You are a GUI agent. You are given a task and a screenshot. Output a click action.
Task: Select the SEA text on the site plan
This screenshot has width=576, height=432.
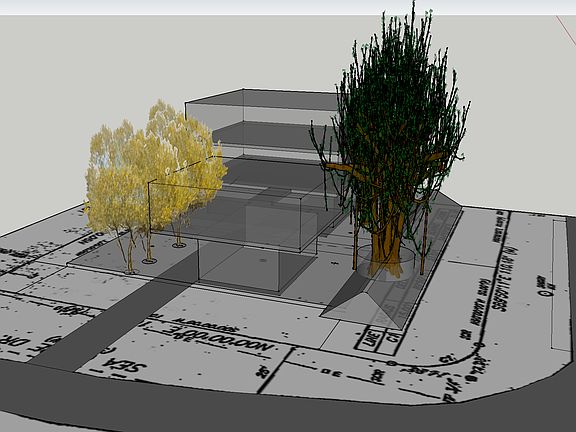pyautogui.click(x=123, y=364)
